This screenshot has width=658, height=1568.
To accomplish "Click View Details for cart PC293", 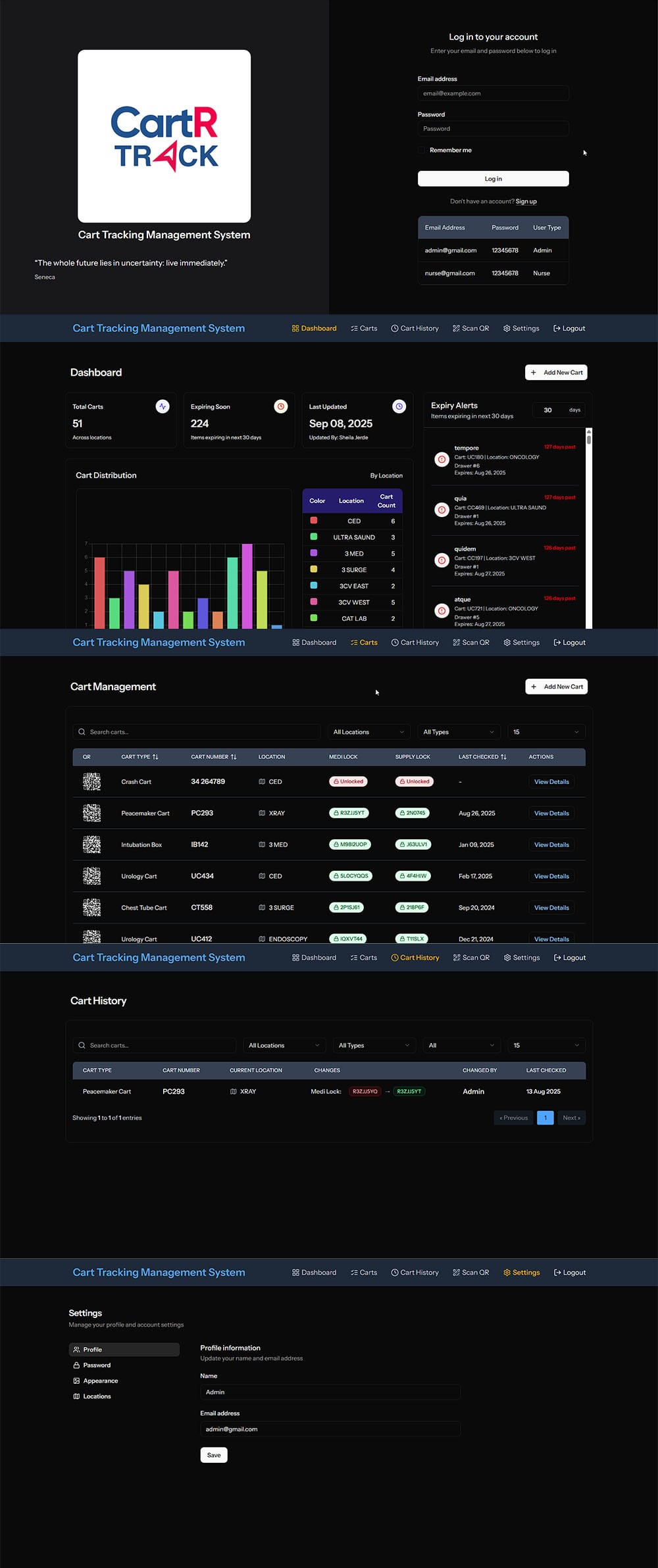I will coord(551,814).
